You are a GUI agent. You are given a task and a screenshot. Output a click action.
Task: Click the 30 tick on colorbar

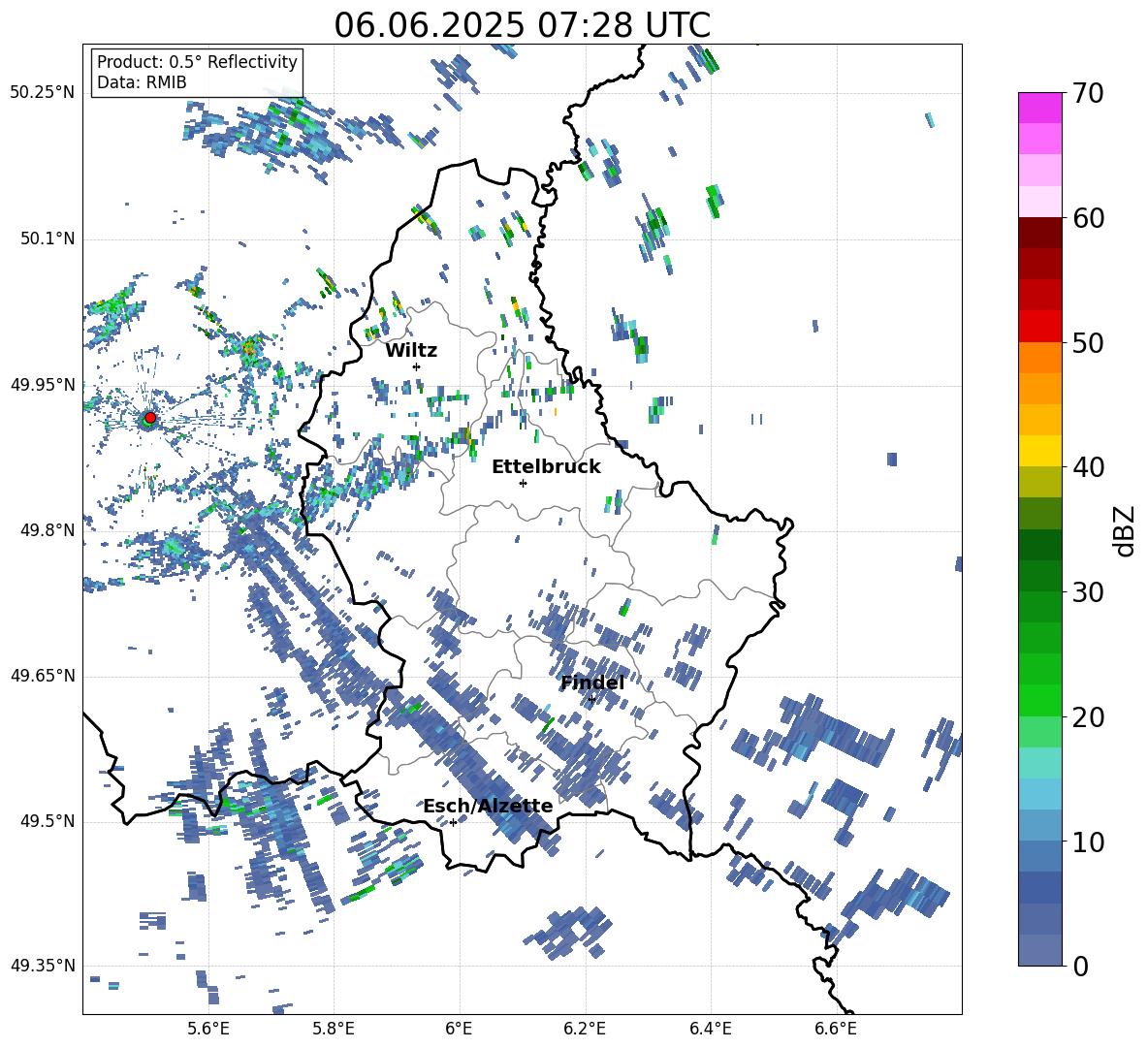click(x=1088, y=592)
